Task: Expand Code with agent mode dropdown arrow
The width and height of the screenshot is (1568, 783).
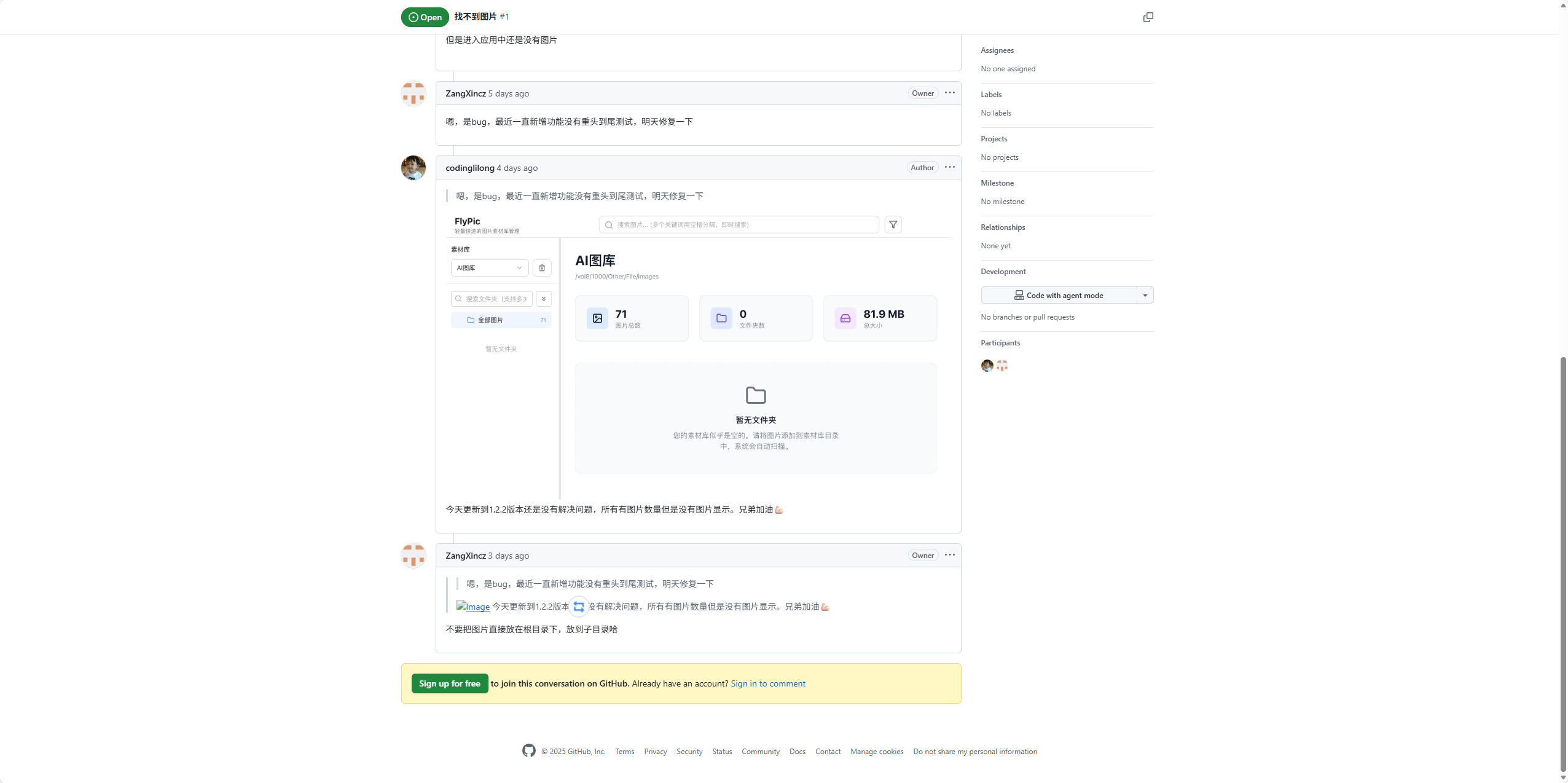Action: click(1145, 296)
